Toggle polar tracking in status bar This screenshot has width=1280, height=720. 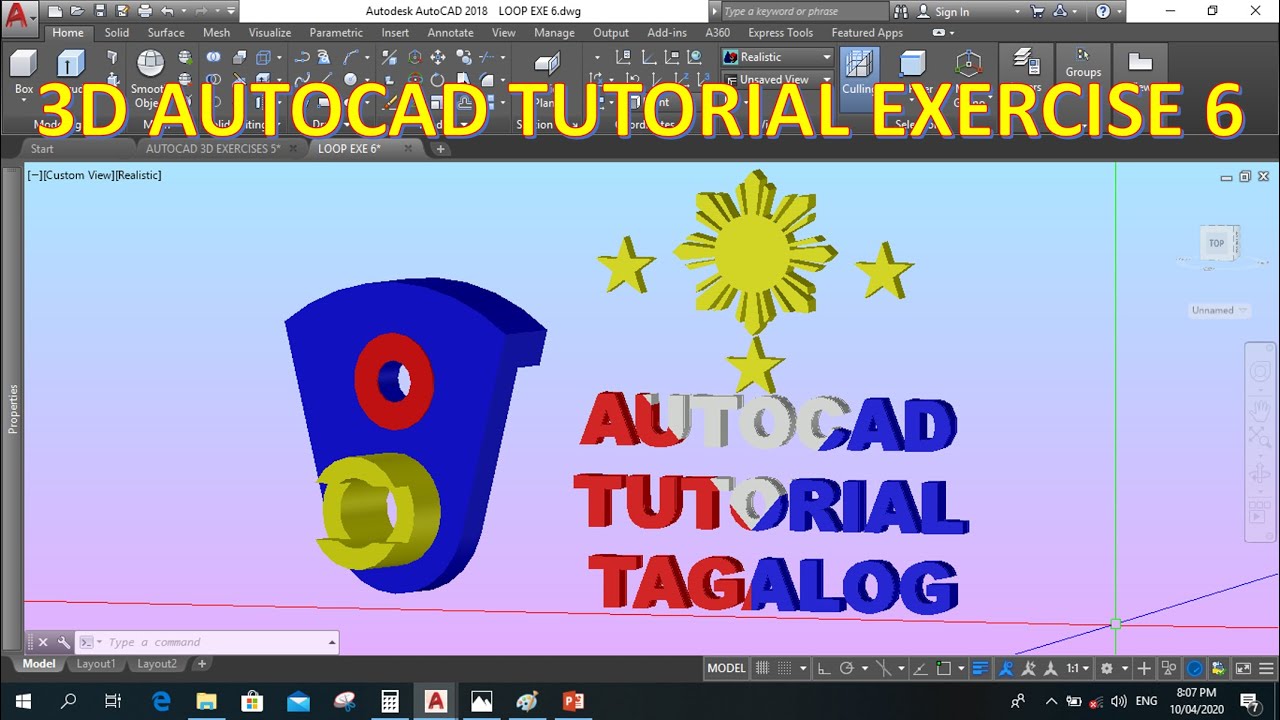coord(847,668)
